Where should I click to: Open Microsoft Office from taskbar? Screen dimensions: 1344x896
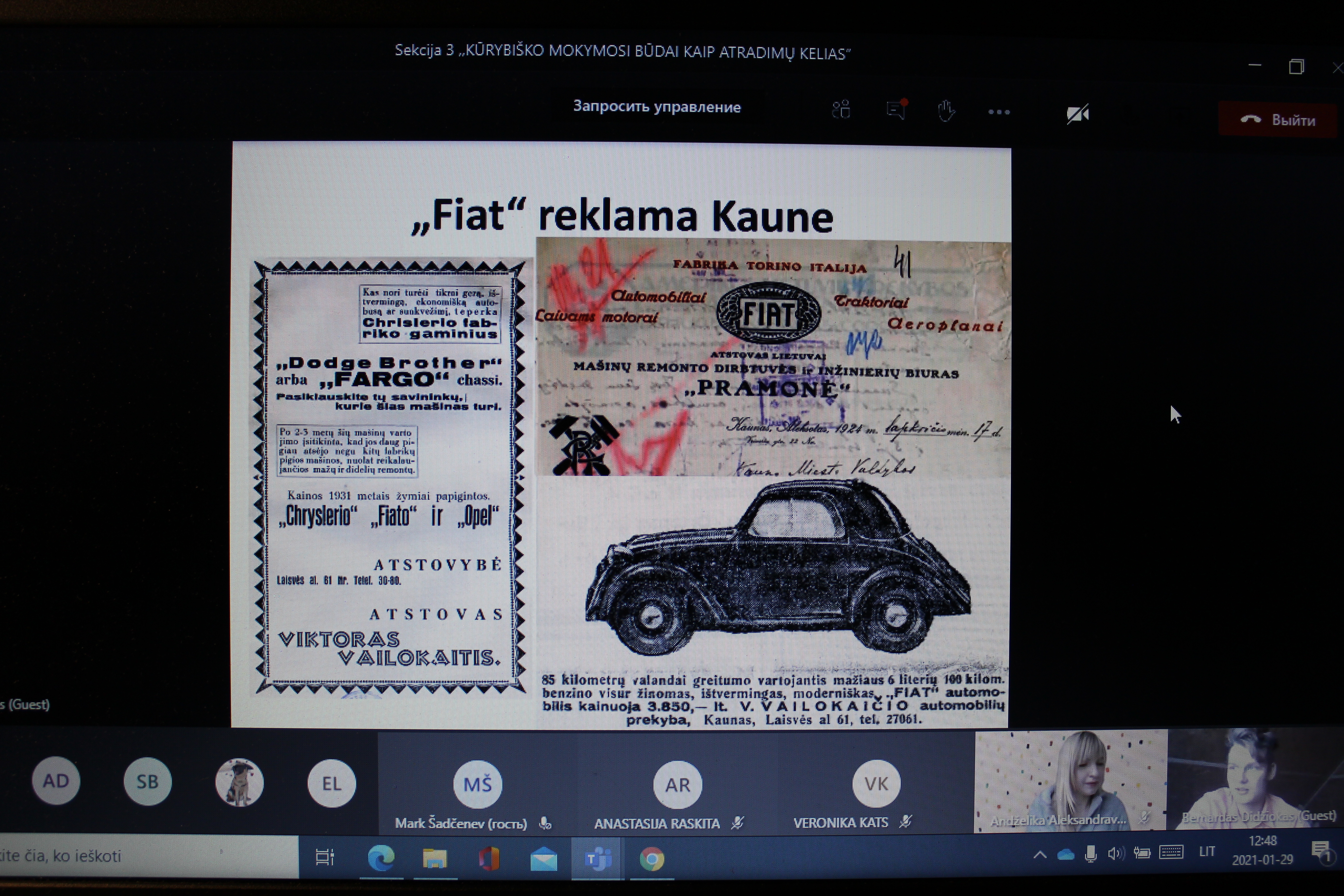[x=489, y=859]
